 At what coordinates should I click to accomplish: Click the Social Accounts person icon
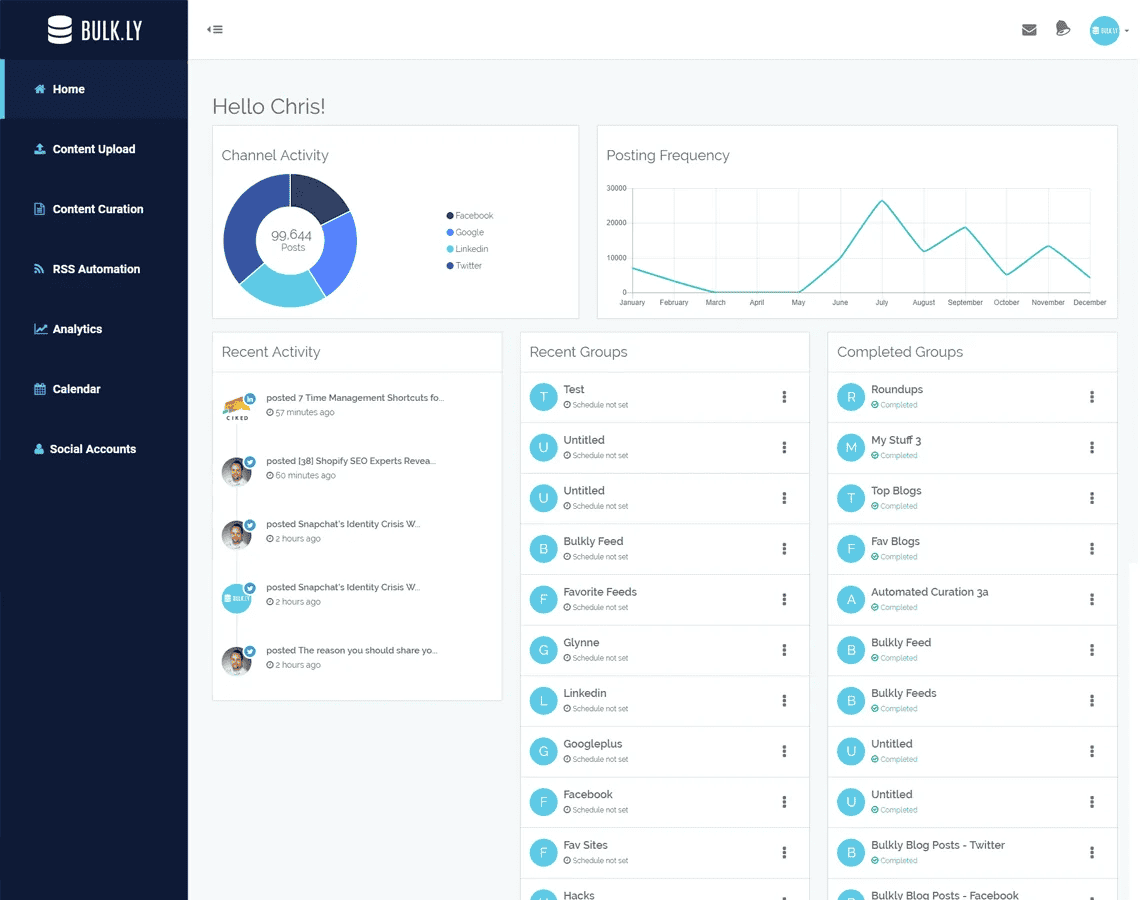(39, 449)
